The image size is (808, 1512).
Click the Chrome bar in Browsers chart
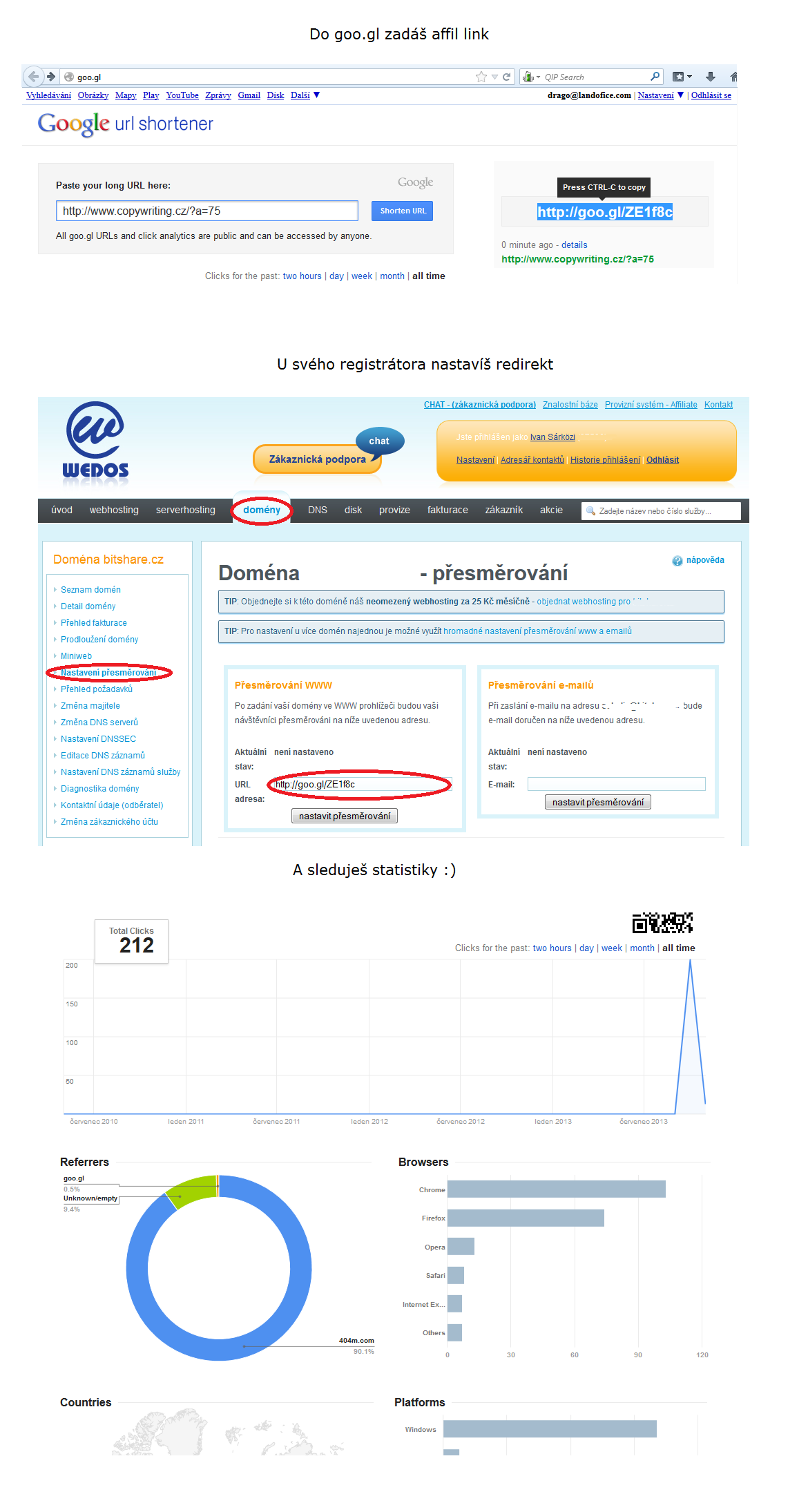[557, 1189]
